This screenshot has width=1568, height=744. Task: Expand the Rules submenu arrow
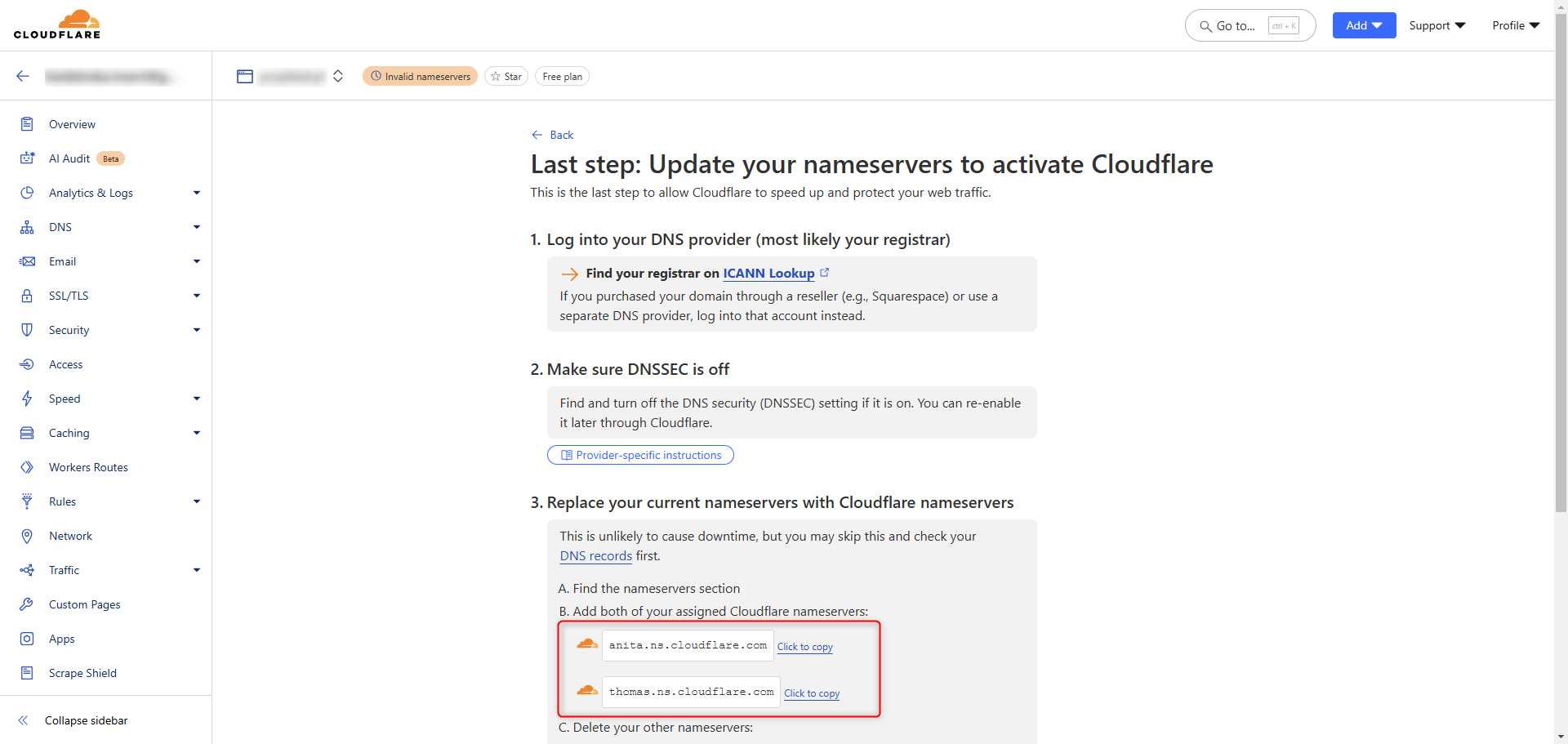pos(197,501)
